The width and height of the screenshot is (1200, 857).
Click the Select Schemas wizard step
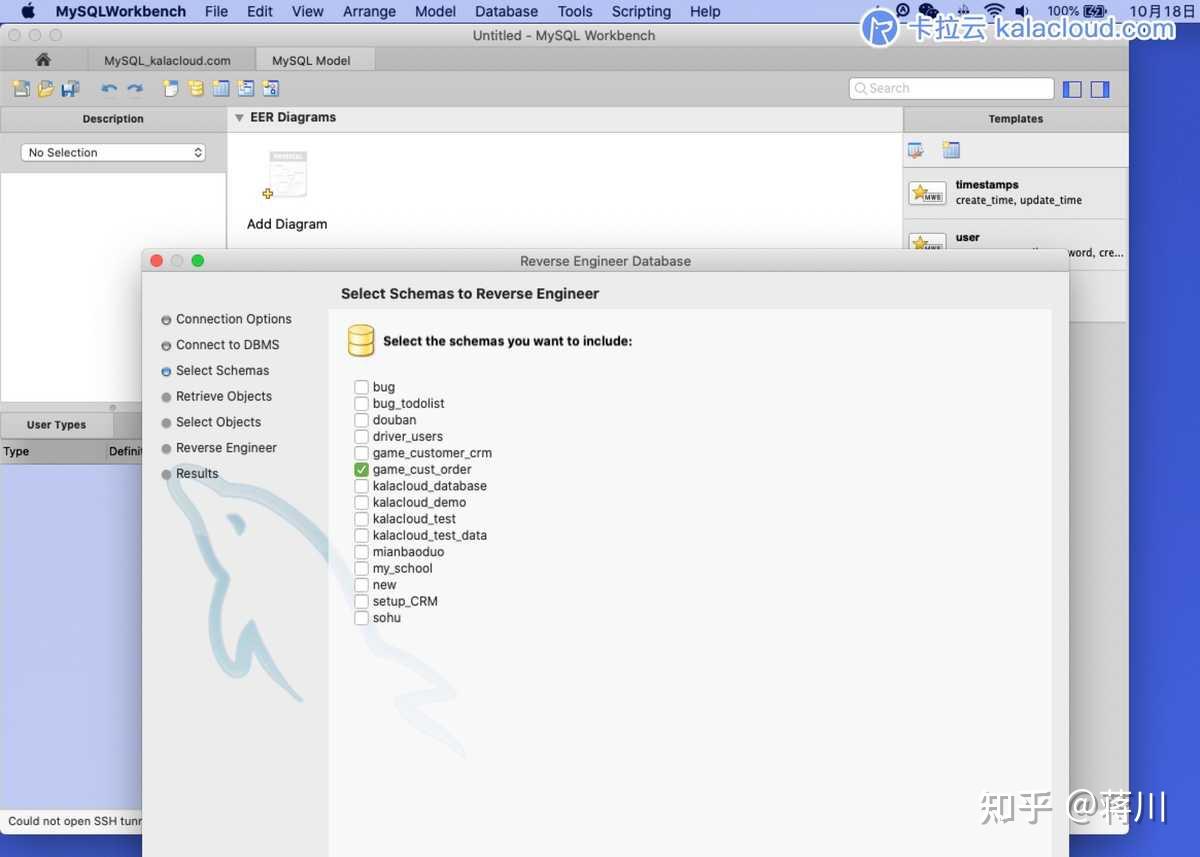[x=223, y=371]
